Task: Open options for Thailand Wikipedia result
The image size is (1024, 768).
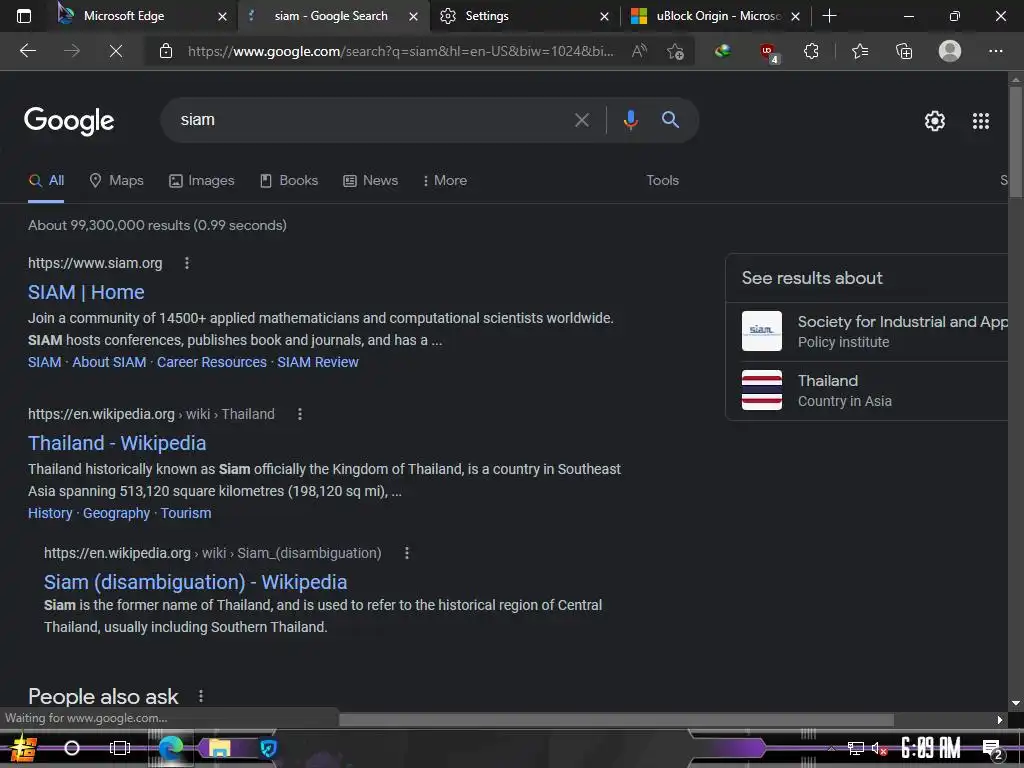Action: tap(300, 413)
